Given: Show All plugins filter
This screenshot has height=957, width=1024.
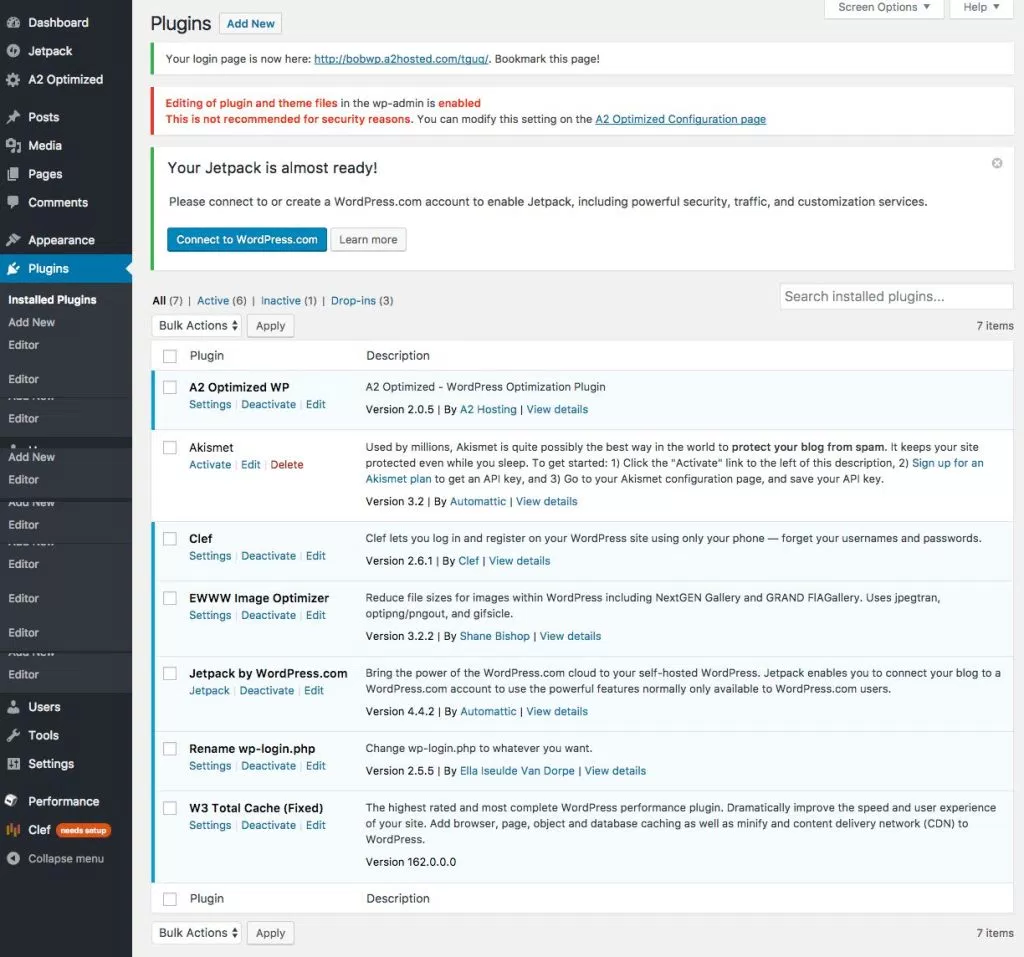Looking at the screenshot, I should pyautogui.click(x=159, y=300).
